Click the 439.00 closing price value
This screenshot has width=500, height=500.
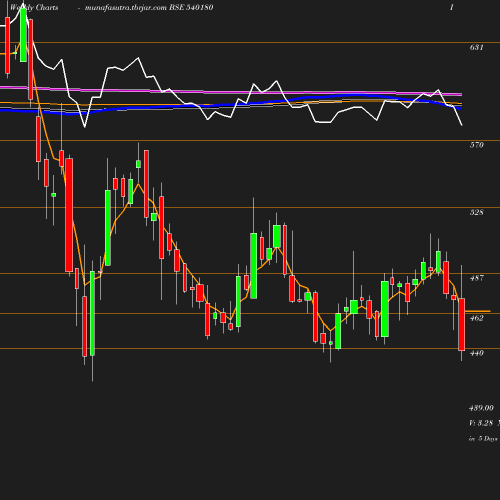tap(481, 408)
